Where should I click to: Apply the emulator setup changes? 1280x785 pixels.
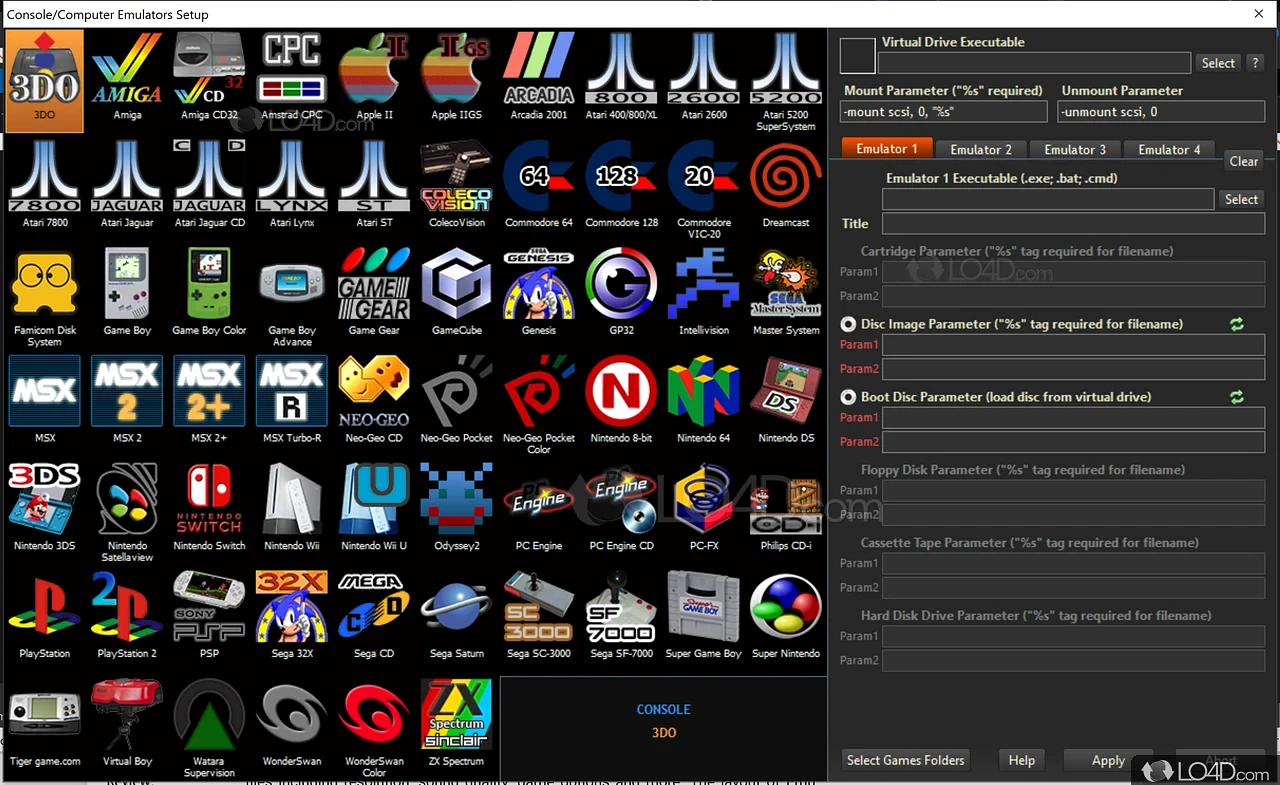click(x=1108, y=760)
